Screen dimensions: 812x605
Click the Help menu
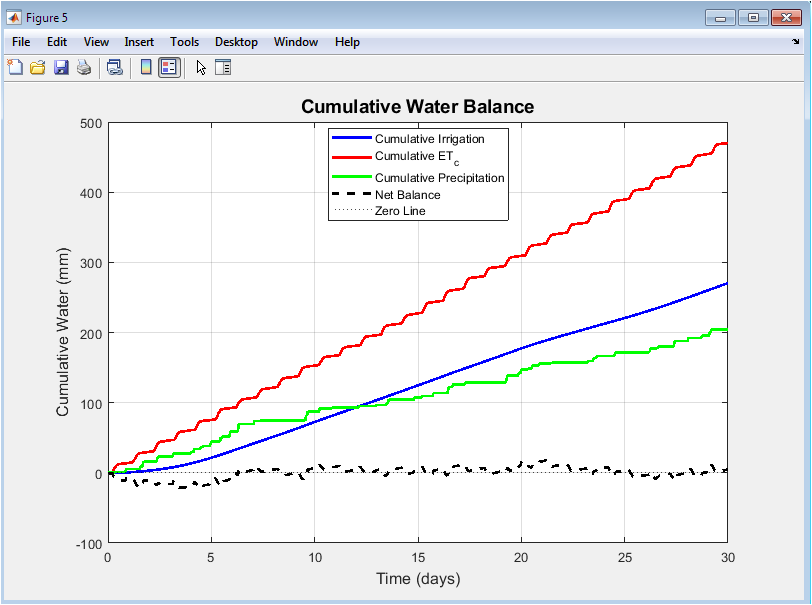[347, 42]
